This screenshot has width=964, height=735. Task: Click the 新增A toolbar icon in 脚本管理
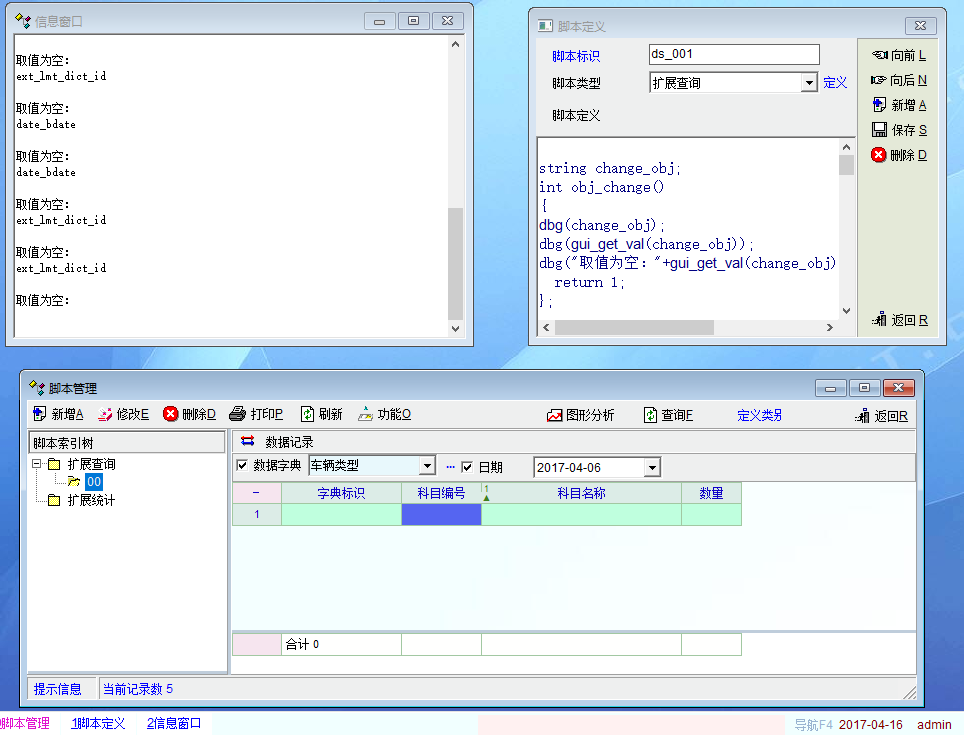click(x=40, y=415)
